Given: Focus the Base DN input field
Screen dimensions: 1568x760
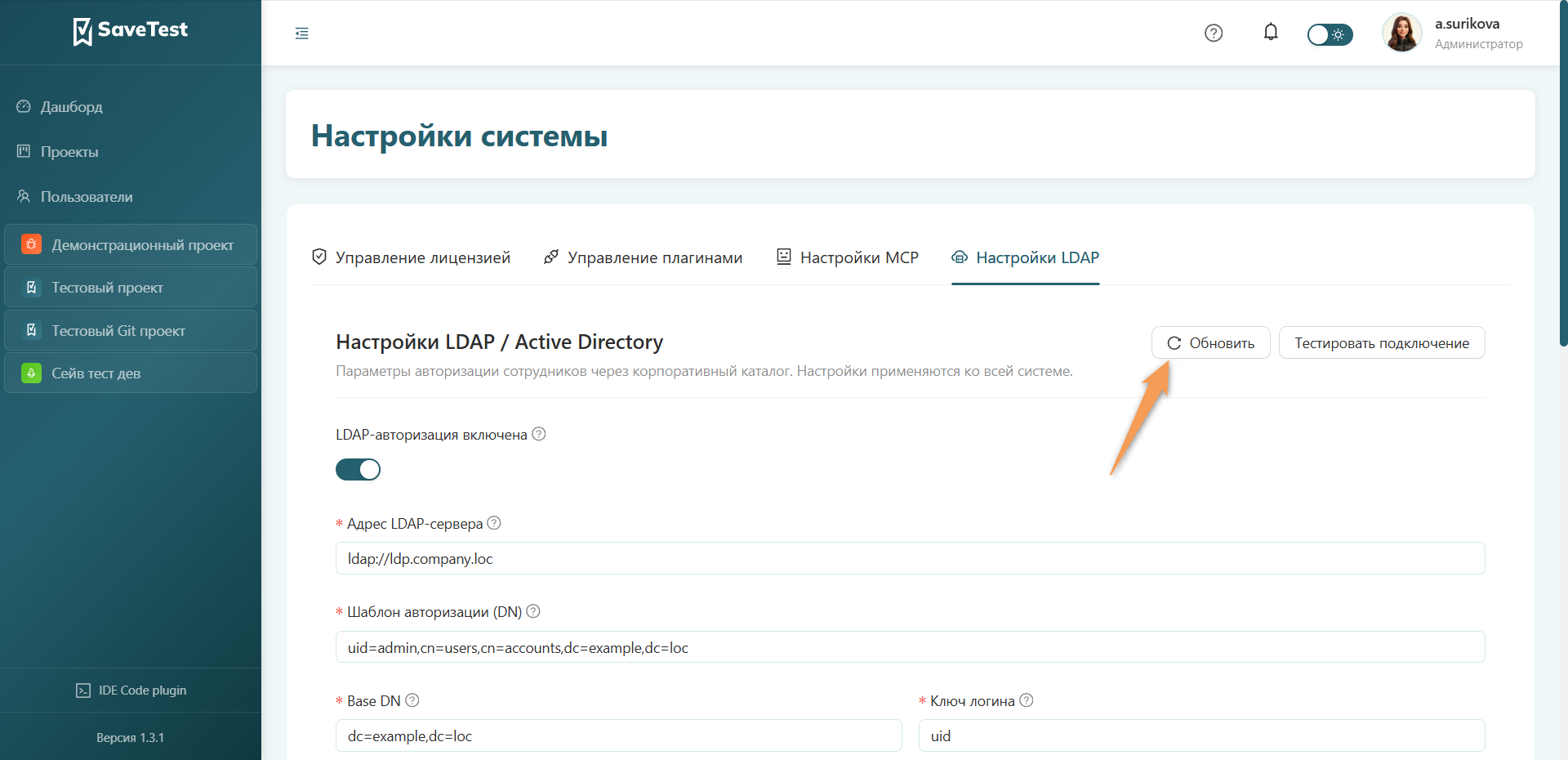Looking at the screenshot, I should [x=618, y=735].
